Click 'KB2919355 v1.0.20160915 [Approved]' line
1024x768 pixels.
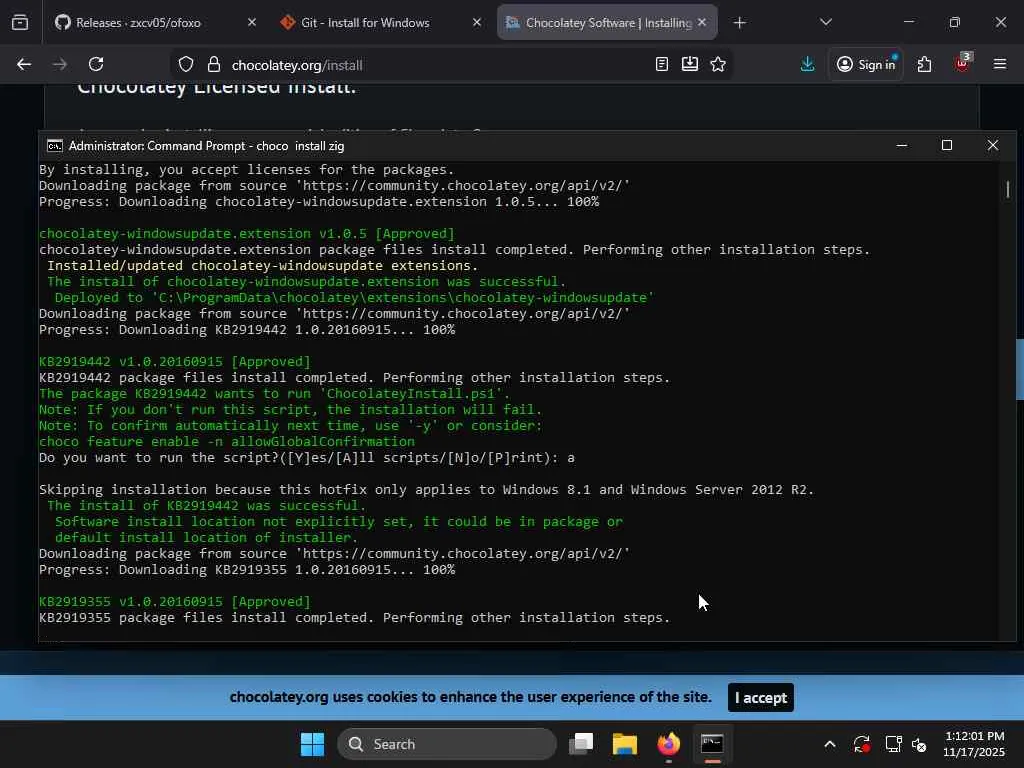174,601
